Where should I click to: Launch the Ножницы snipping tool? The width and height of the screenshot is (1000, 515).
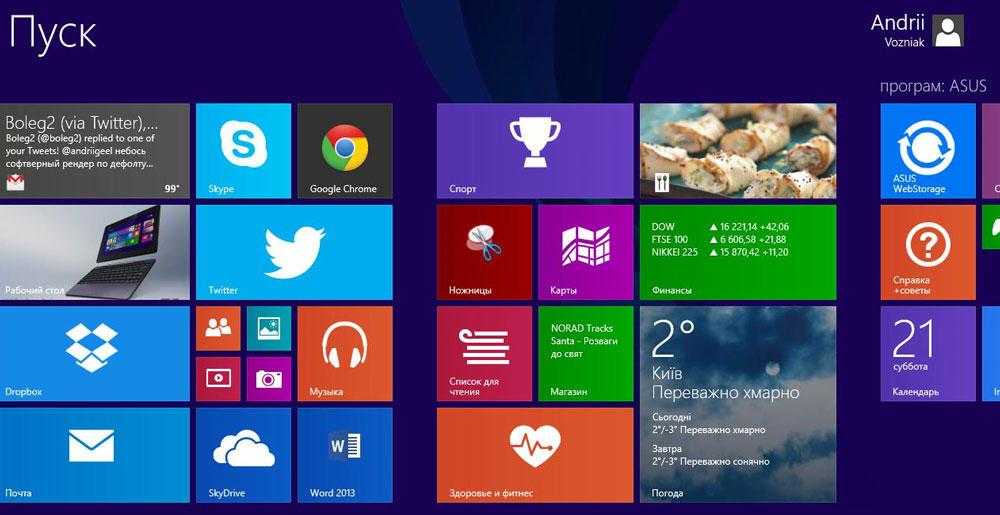484,252
